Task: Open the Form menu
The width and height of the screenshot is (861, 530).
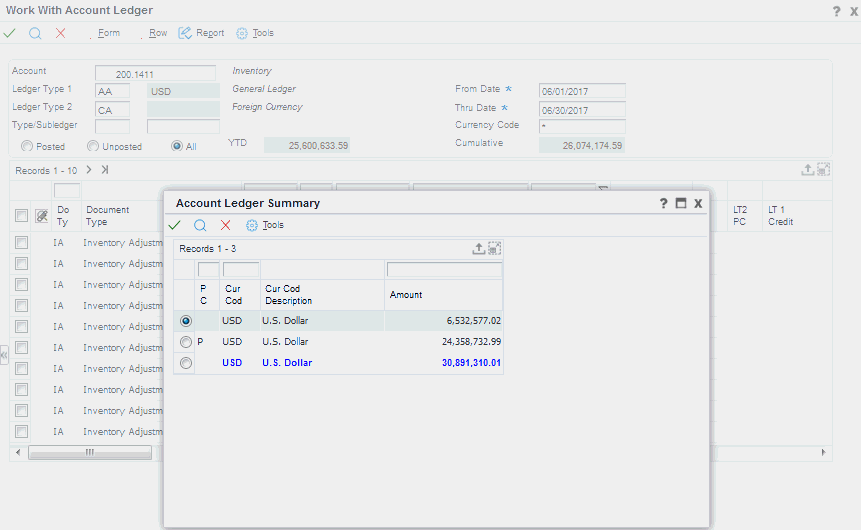Action: click(108, 33)
